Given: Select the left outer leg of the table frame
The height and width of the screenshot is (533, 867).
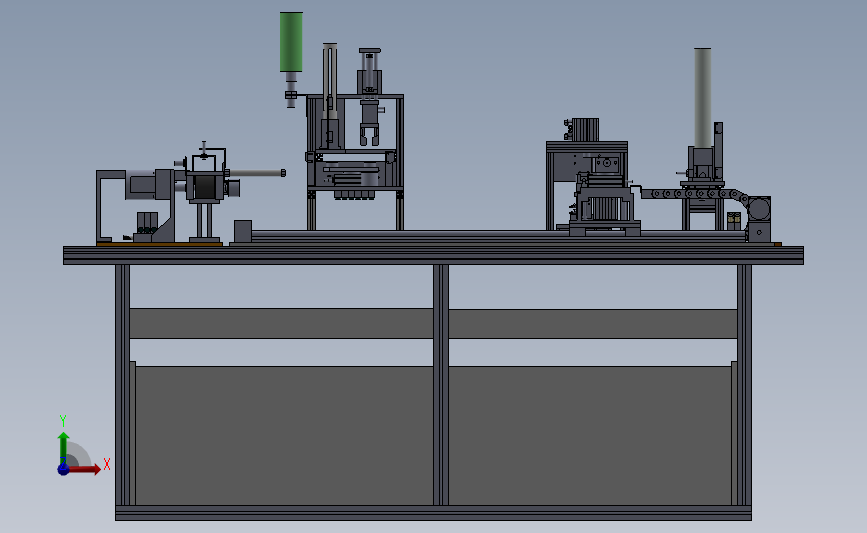Looking at the screenshot, I should click(x=122, y=385).
